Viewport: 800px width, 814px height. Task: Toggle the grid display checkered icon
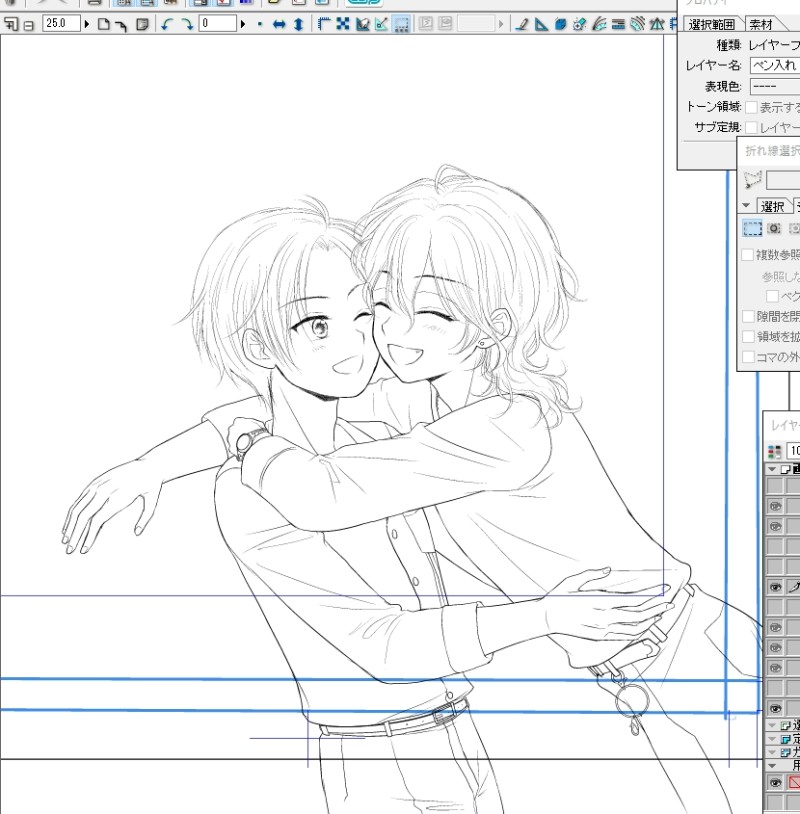pyautogui.click(x=343, y=24)
